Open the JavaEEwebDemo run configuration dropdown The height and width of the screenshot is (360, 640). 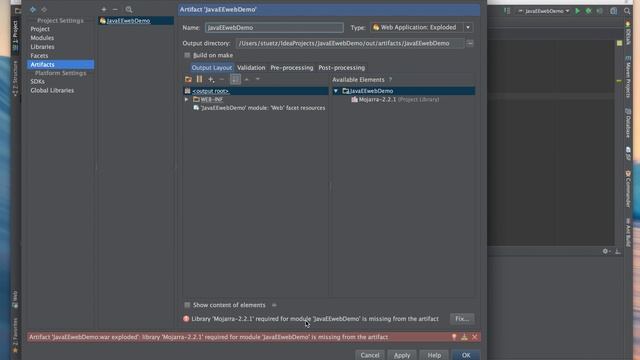point(544,11)
